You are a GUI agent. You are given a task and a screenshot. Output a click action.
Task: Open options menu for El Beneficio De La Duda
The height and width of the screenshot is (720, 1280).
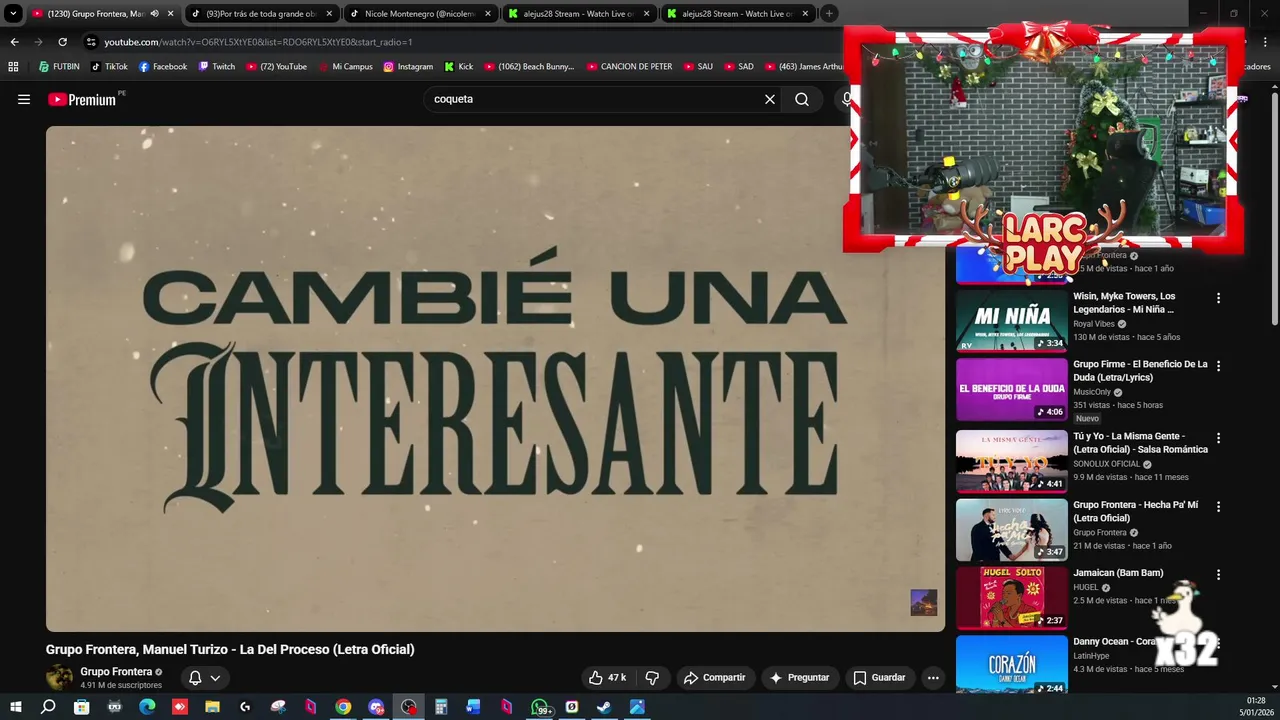1218,366
